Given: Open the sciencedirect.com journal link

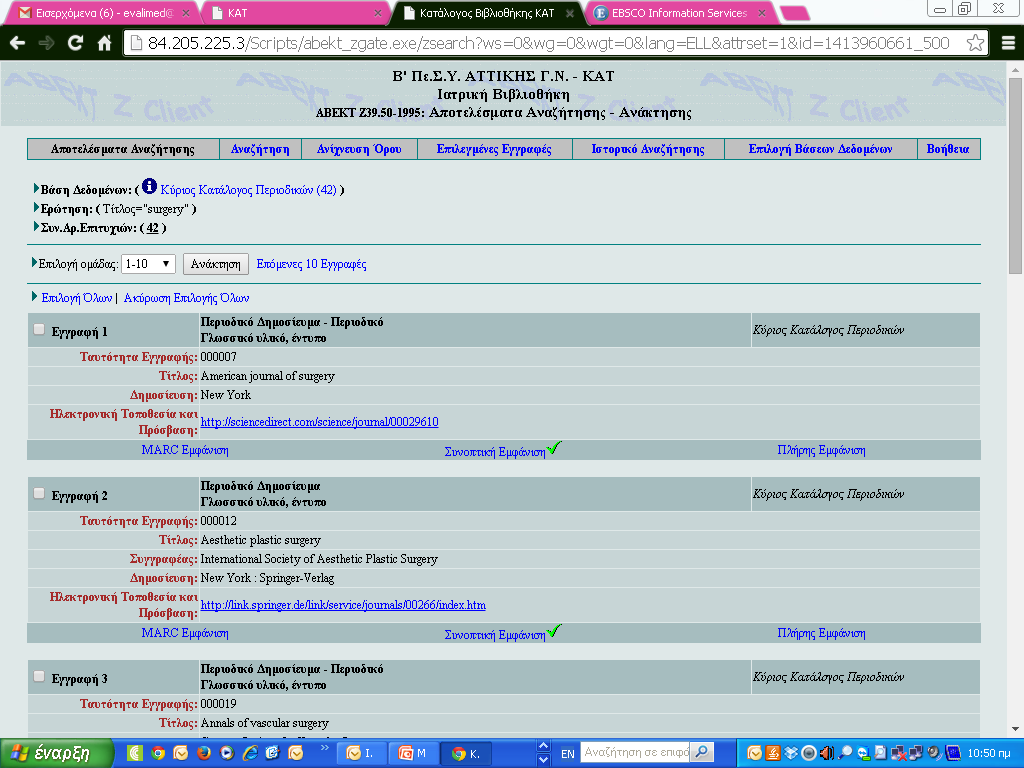Looking at the screenshot, I should [319, 422].
